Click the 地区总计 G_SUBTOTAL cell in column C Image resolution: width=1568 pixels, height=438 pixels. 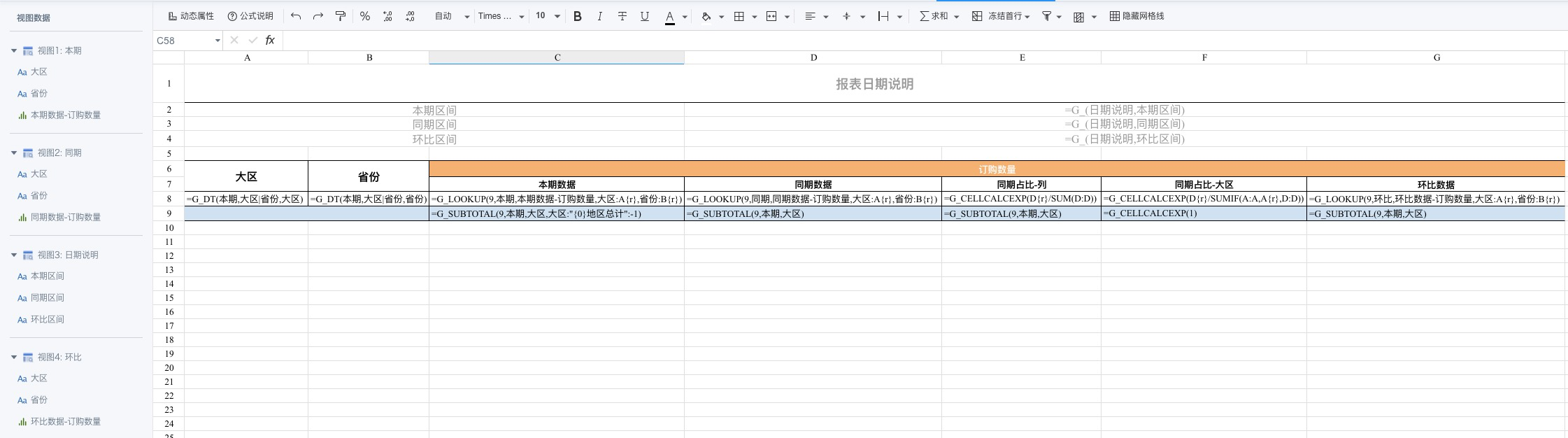(x=557, y=213)
